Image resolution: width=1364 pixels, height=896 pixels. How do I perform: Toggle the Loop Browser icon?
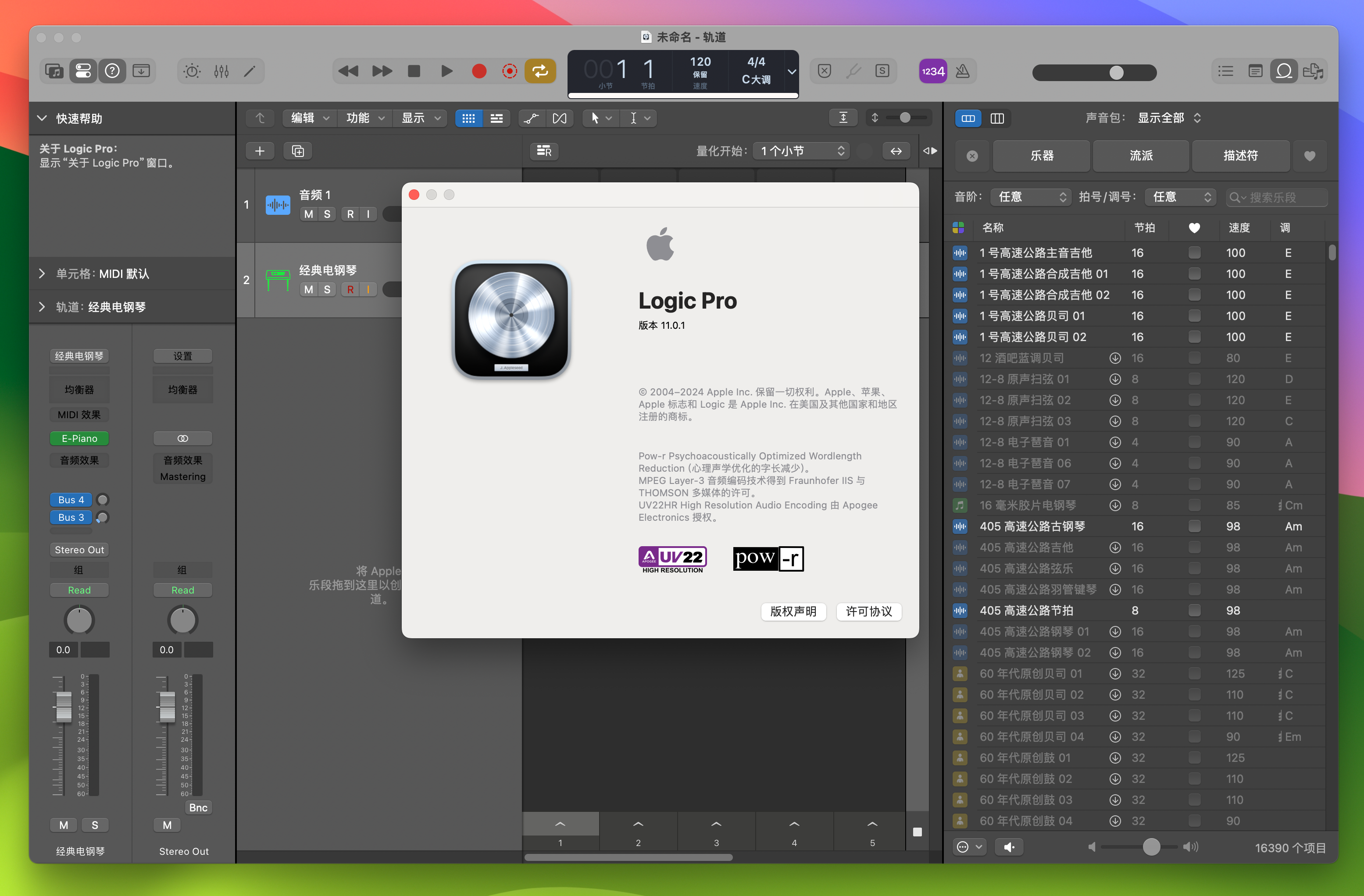pyautogui.click(x=1284, y=71)
